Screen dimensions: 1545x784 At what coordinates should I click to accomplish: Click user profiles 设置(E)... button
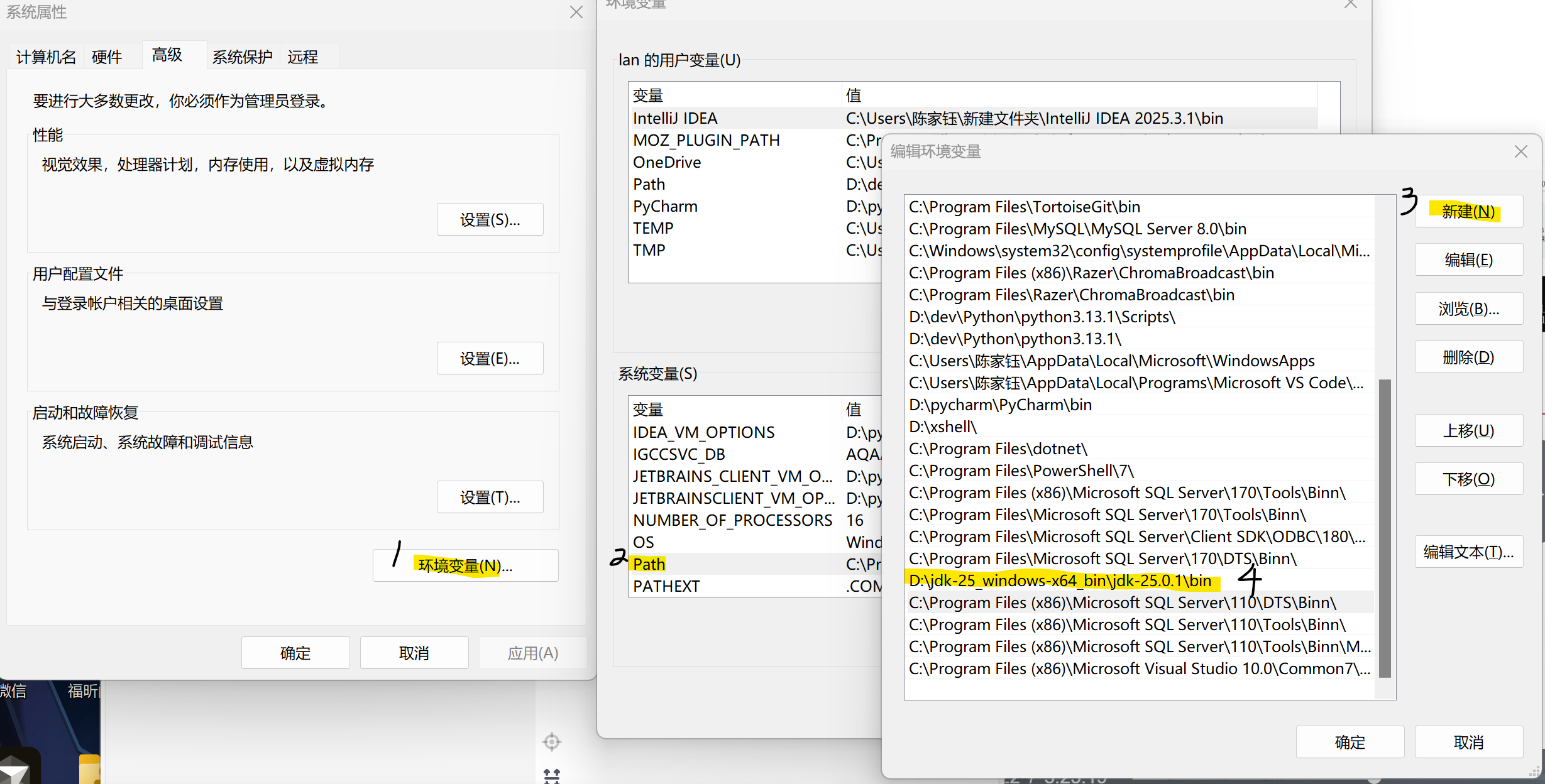[x=490, y=358]
